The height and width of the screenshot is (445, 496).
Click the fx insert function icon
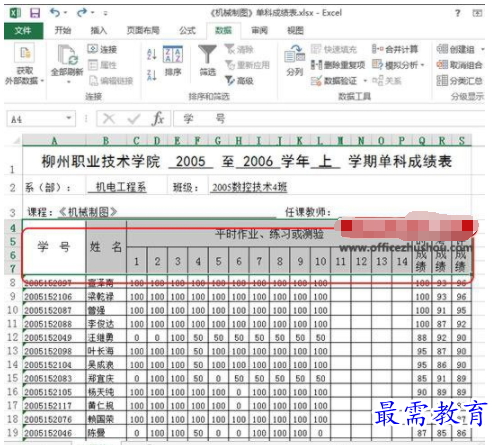[x=158, y=119]
